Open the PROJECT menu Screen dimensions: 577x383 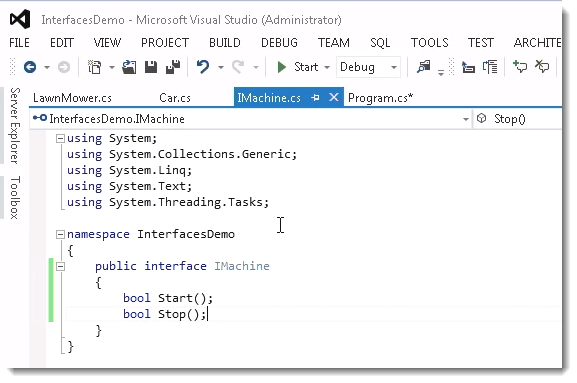[165, 43]
